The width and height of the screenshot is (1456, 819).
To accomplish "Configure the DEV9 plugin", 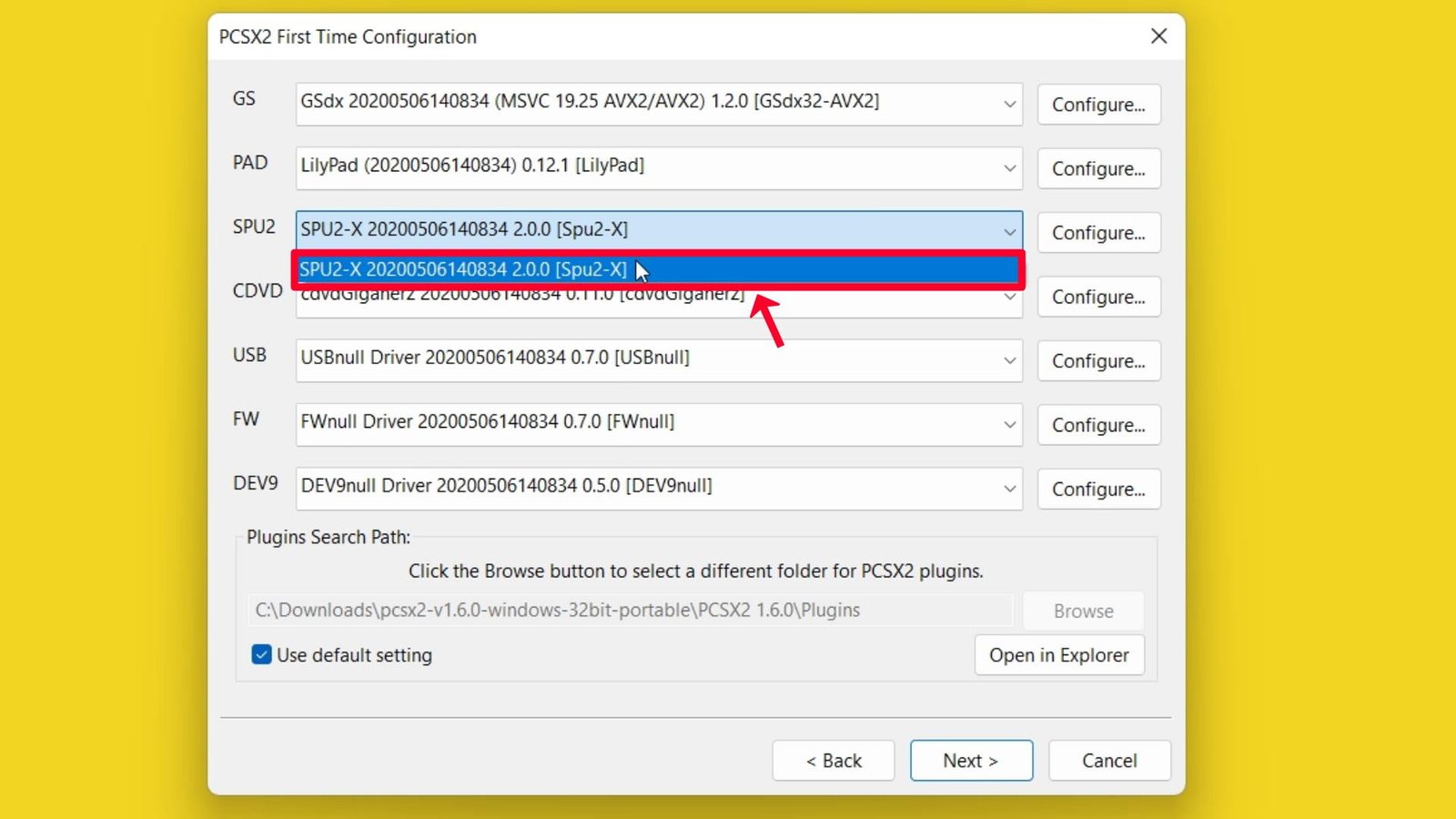I will pos(1098,489).
